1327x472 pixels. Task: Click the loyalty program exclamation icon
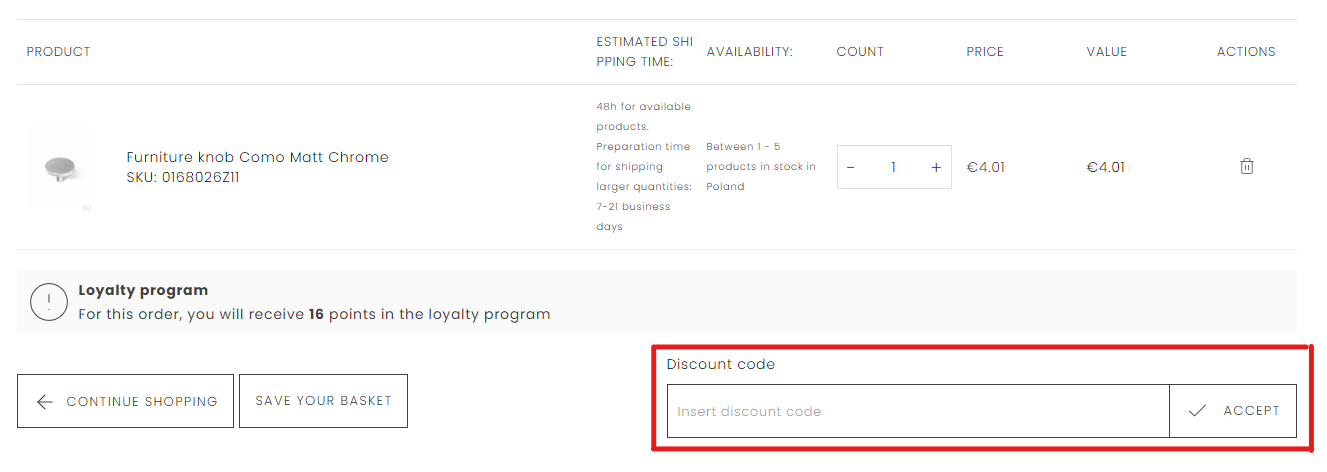point(48,302)
